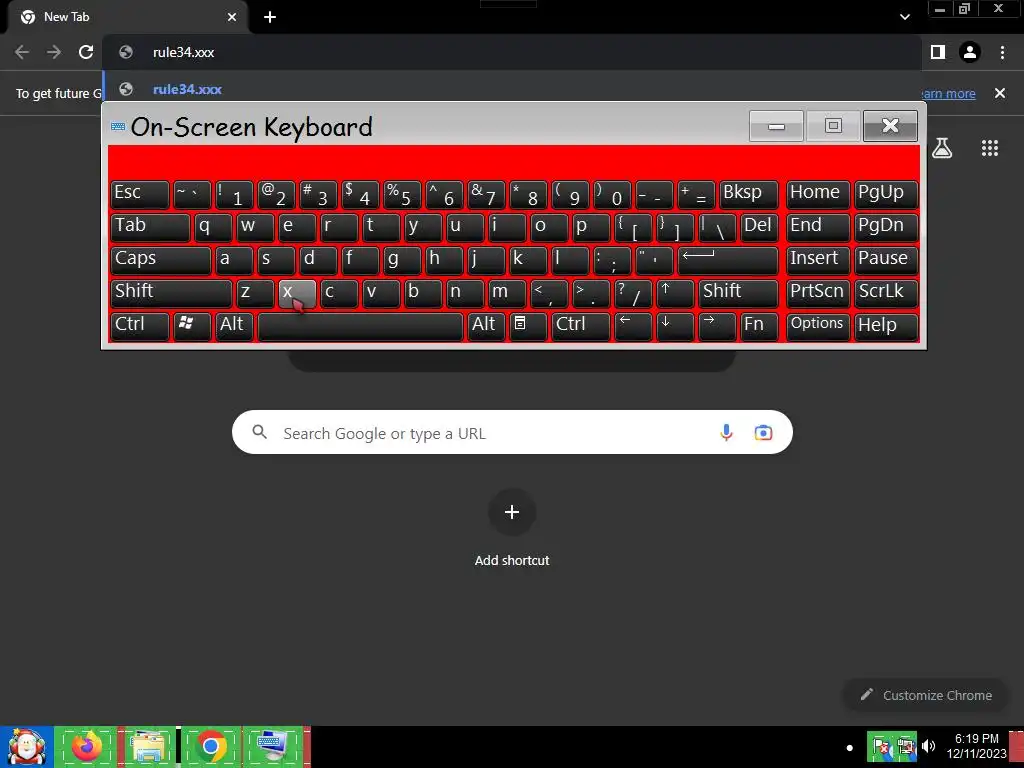Start voice search with the microphone icon
This screenshot has height=768, width=1024.
(x=726, y=432)
